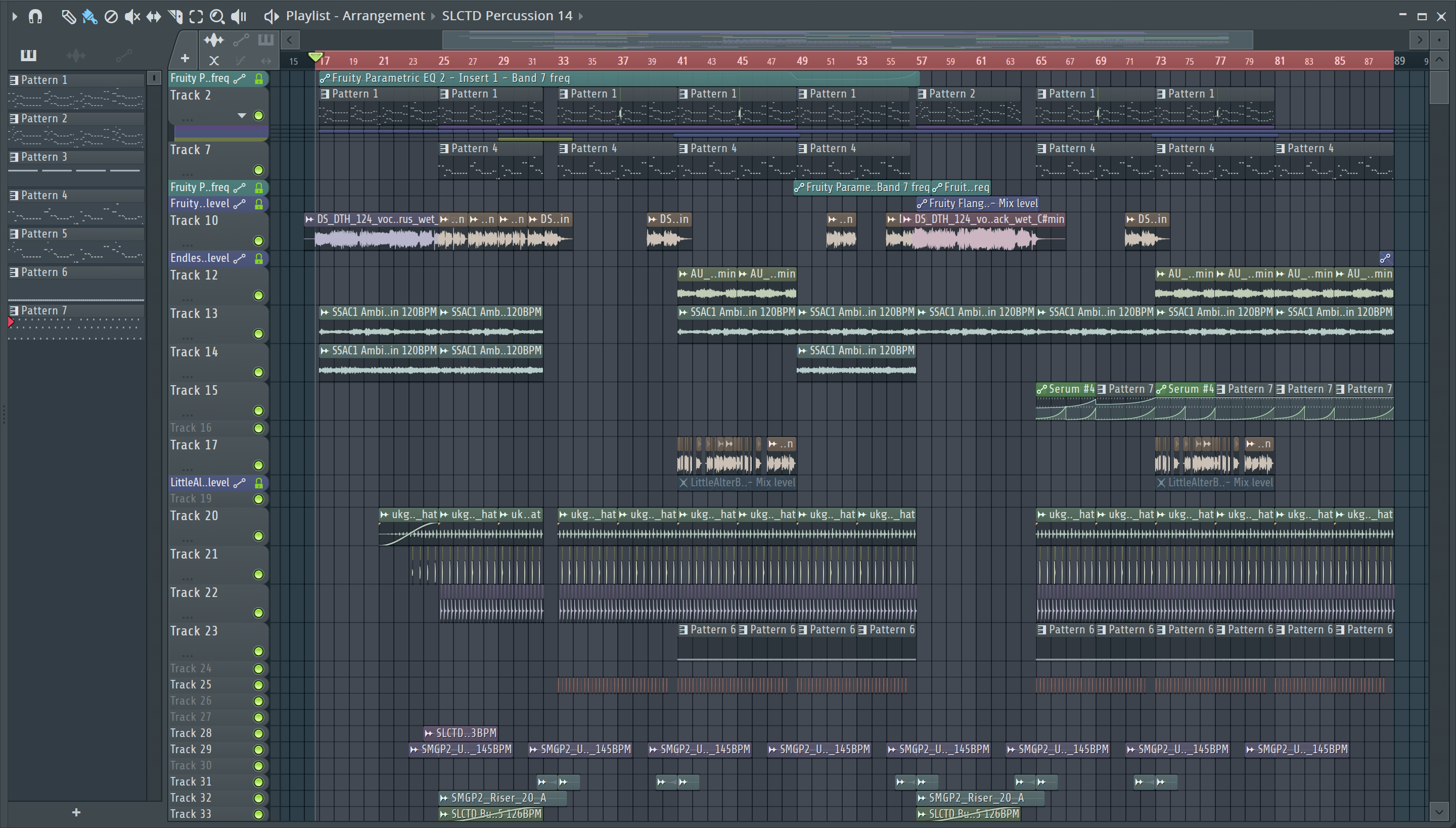Mute Track 10 using green LED
1456x828 pixels.
pyautogui.click(x=259, y=241)
